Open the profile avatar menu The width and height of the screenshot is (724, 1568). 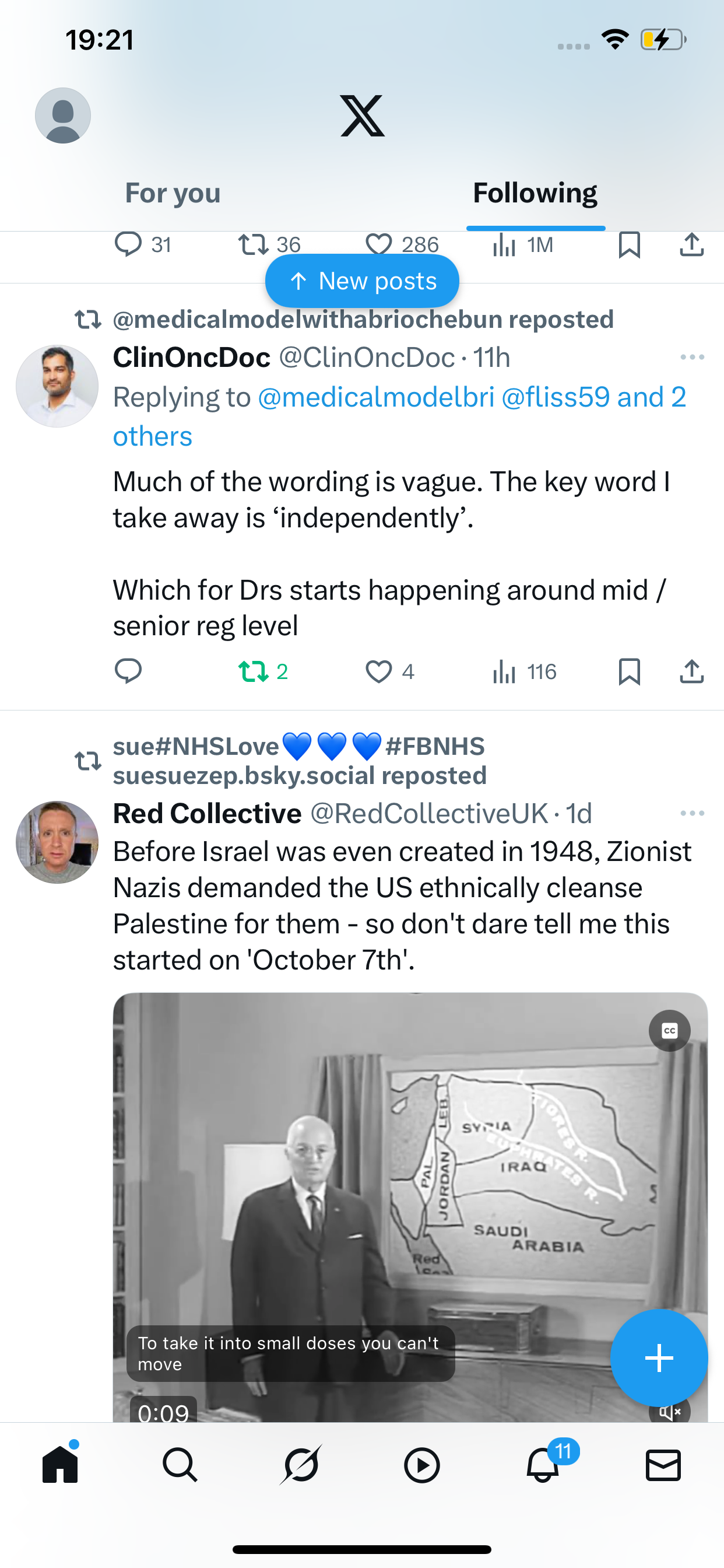pos(63,116)
